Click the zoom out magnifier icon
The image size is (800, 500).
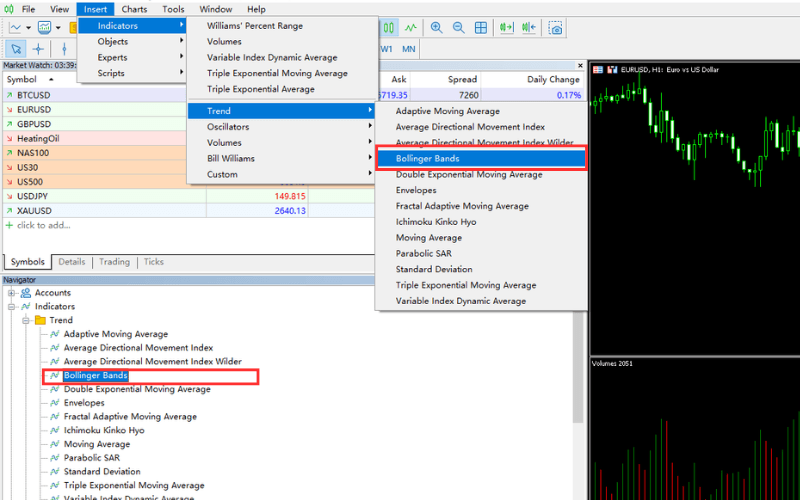(x=459, y=28)
